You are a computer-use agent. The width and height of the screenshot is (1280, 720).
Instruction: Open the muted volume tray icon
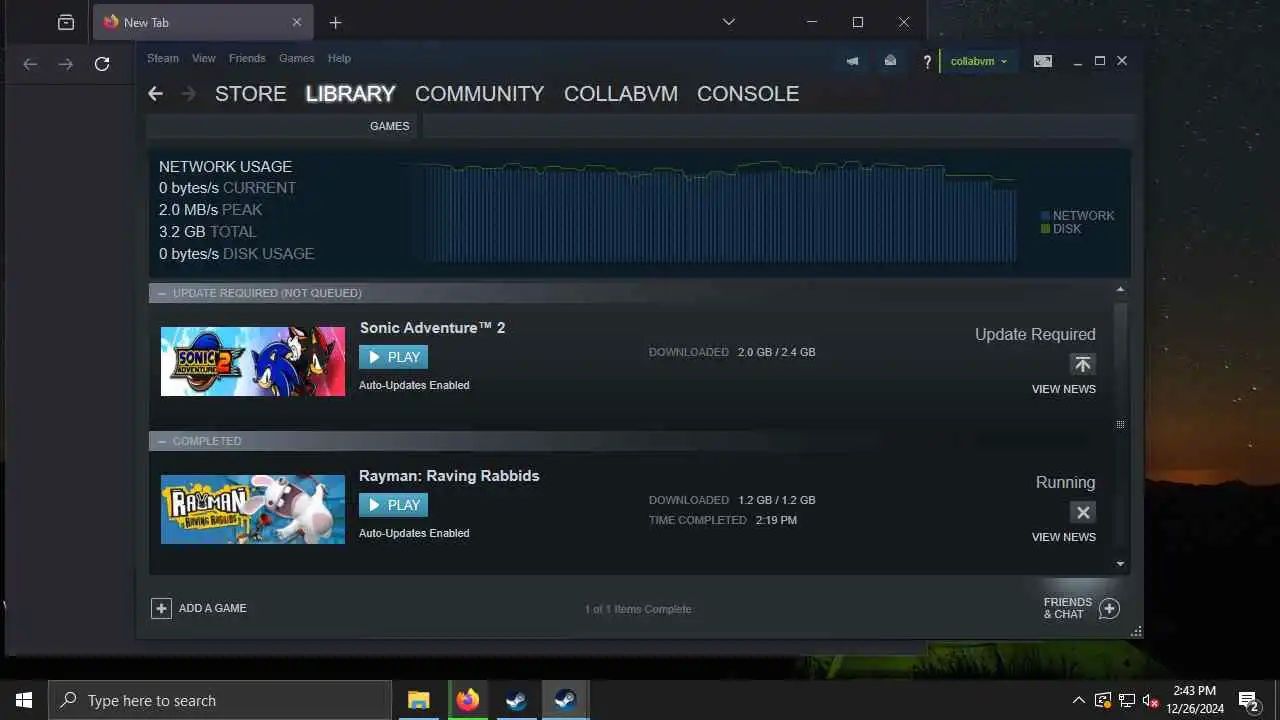click(x=1151, y=700)
